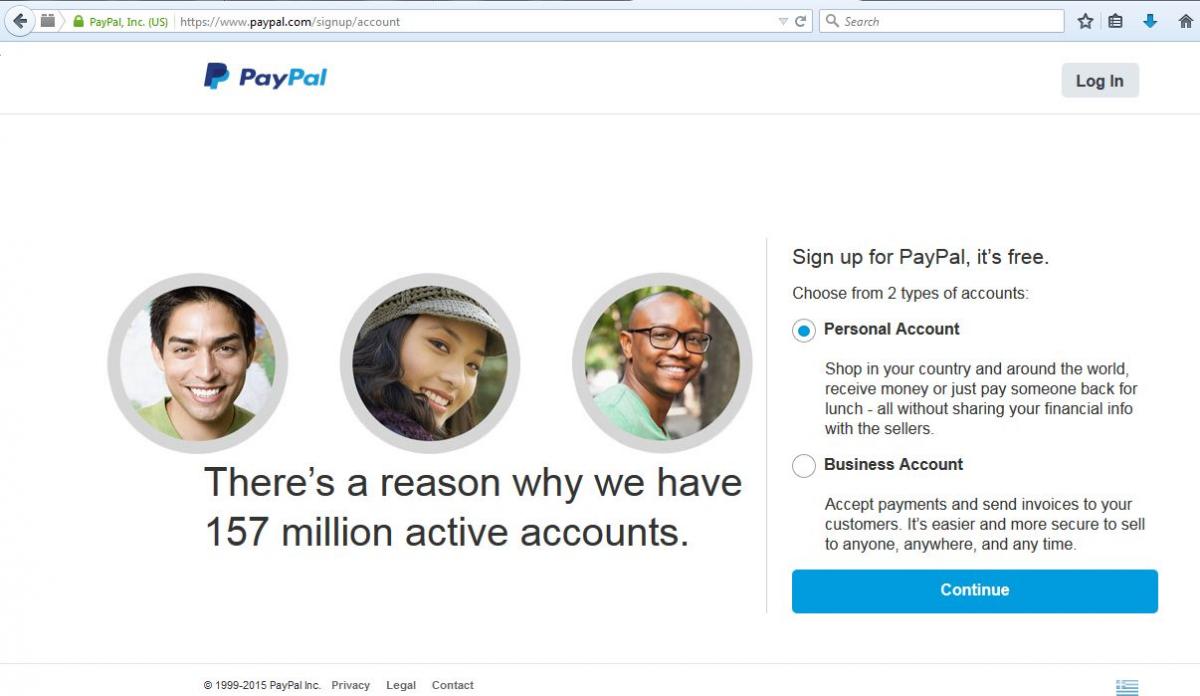Screen dimensions: 1200x696
Task: Reload the page with the refresh icon
Action: pyautogui.click(x=801, y=21)
